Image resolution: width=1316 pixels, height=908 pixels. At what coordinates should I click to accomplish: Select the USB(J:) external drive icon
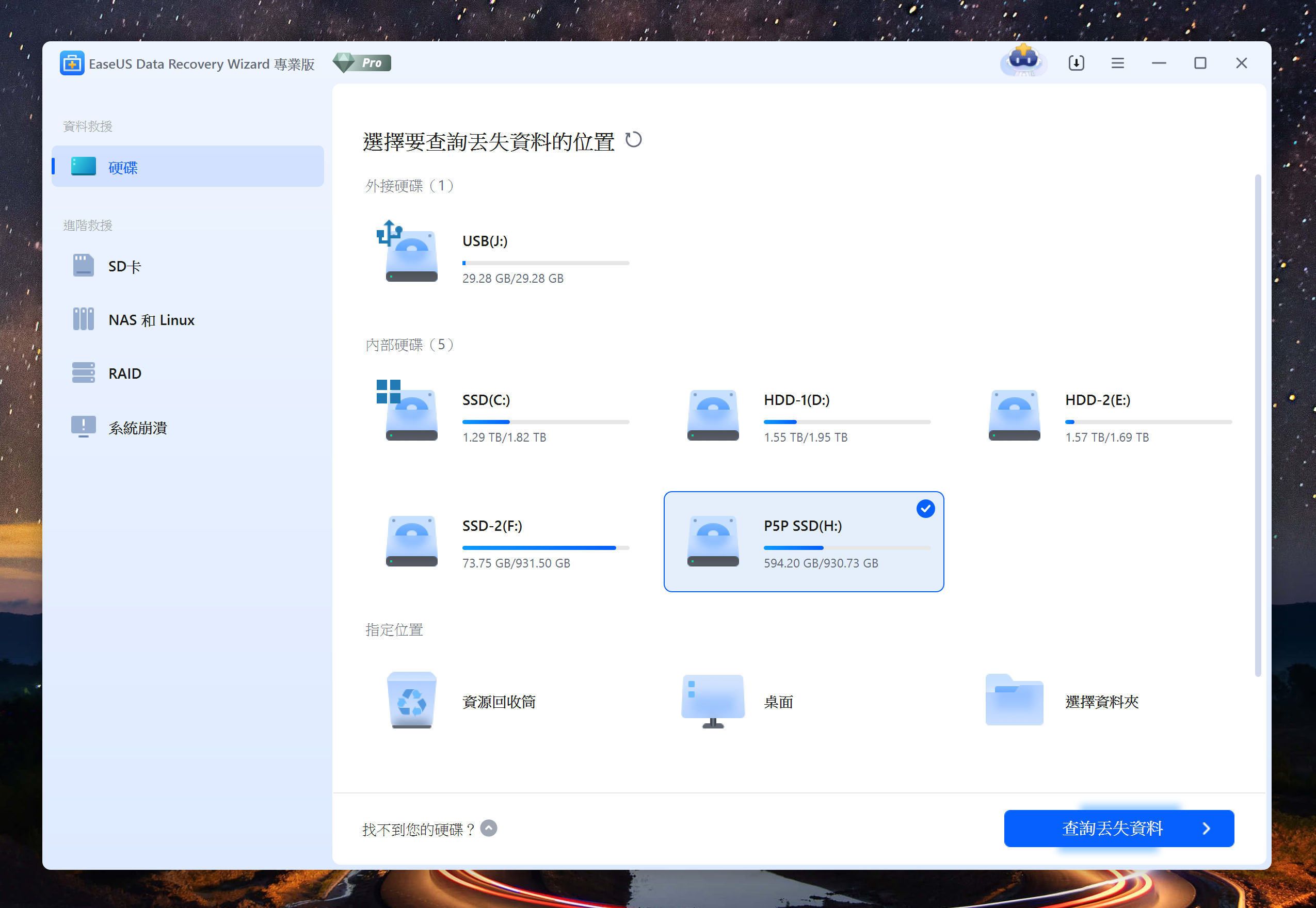click(411, 253)
